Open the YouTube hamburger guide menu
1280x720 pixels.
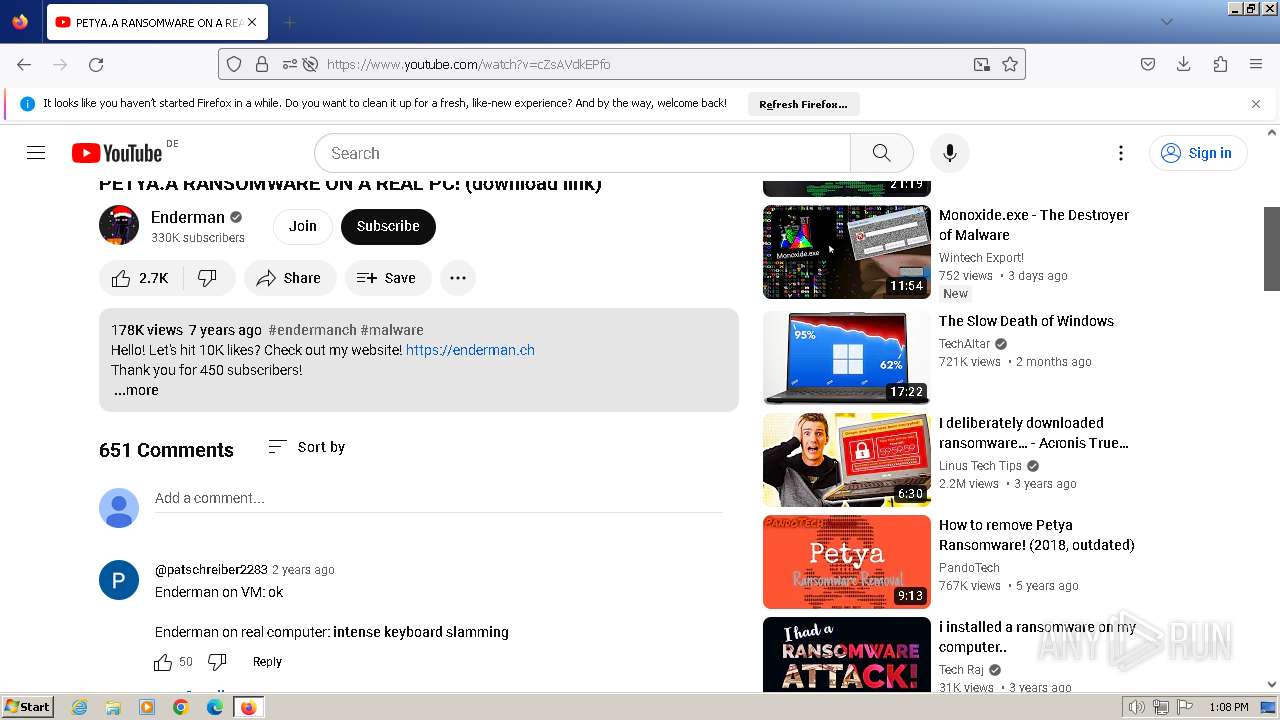click(36, 153)
